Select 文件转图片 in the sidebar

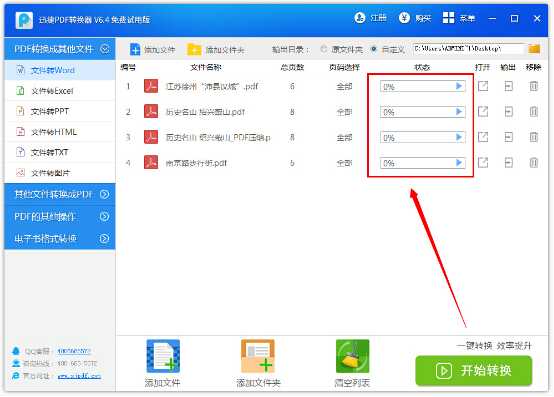tap(60, 173)
